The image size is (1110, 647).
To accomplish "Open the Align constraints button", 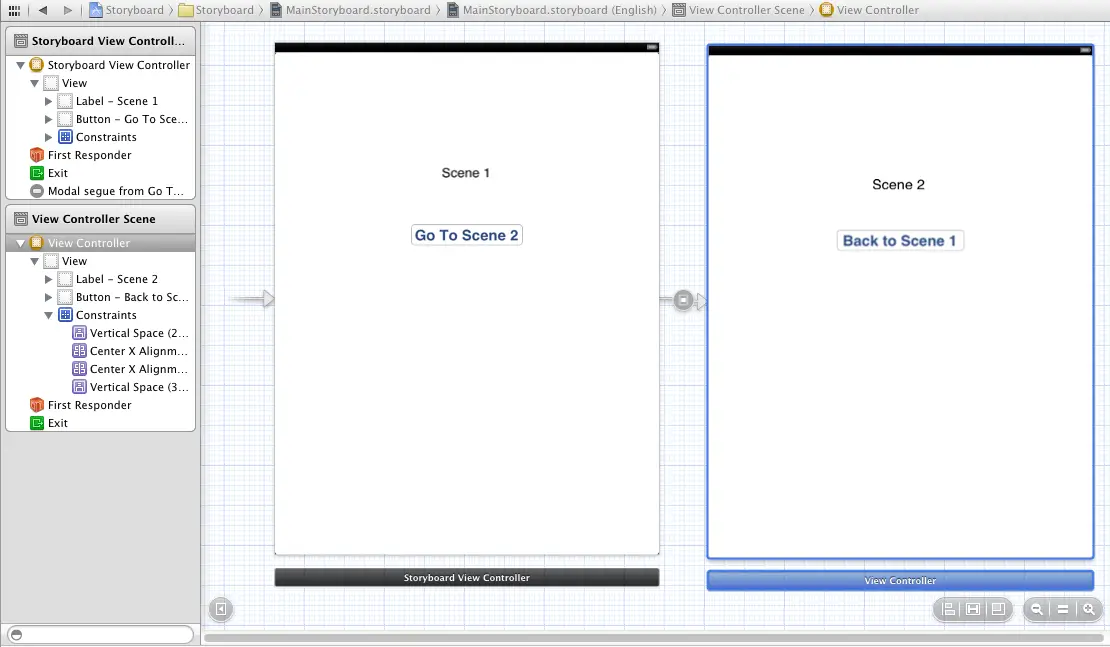I will tap(948, 609).
